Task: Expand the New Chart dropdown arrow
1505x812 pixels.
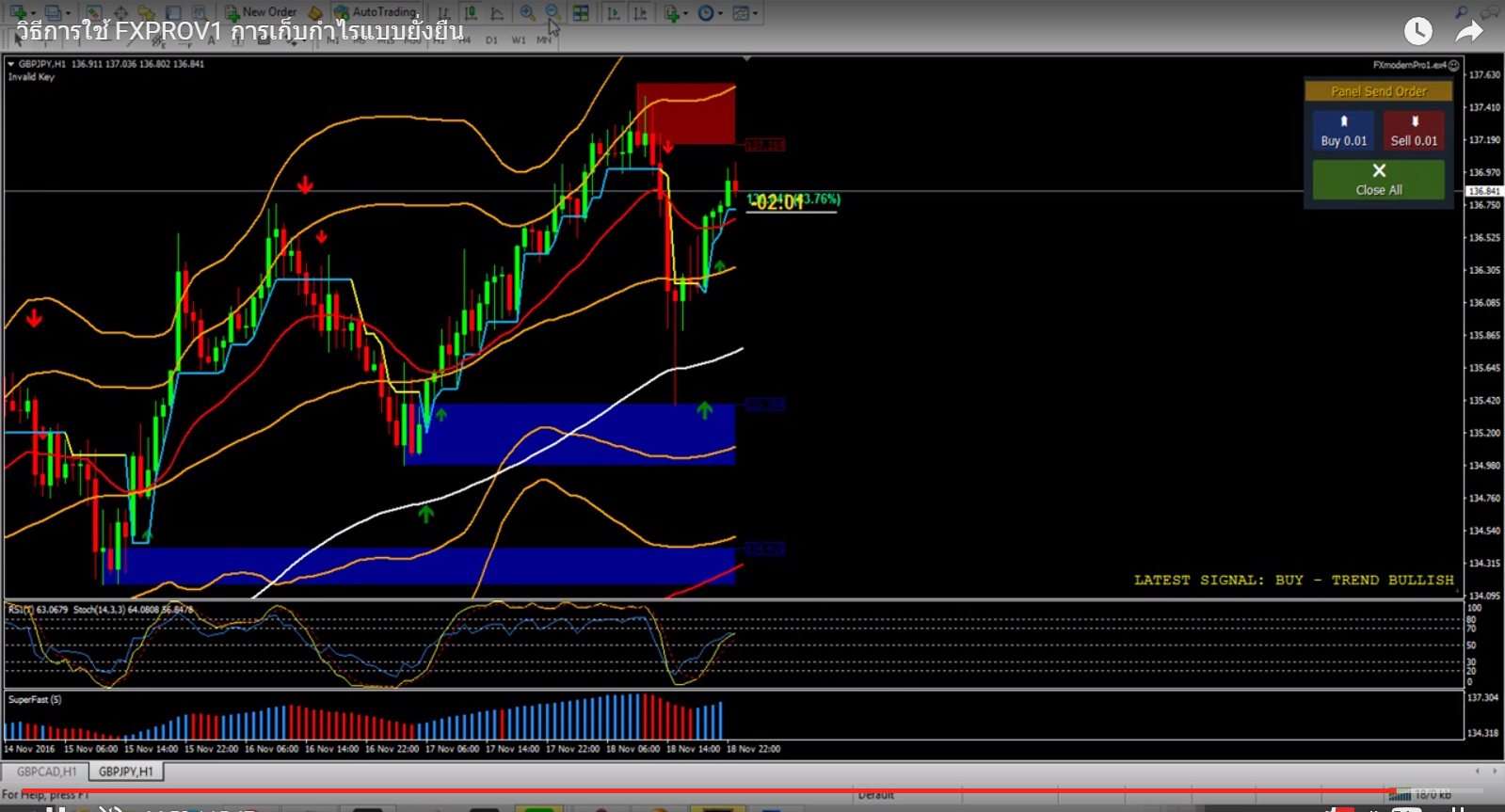Action: point(33,13)
